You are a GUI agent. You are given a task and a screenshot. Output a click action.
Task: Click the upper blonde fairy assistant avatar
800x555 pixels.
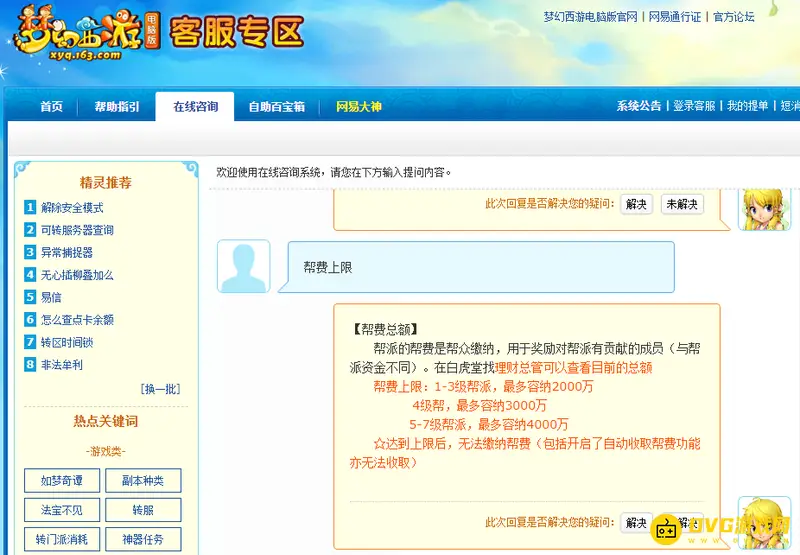(764, 209)
